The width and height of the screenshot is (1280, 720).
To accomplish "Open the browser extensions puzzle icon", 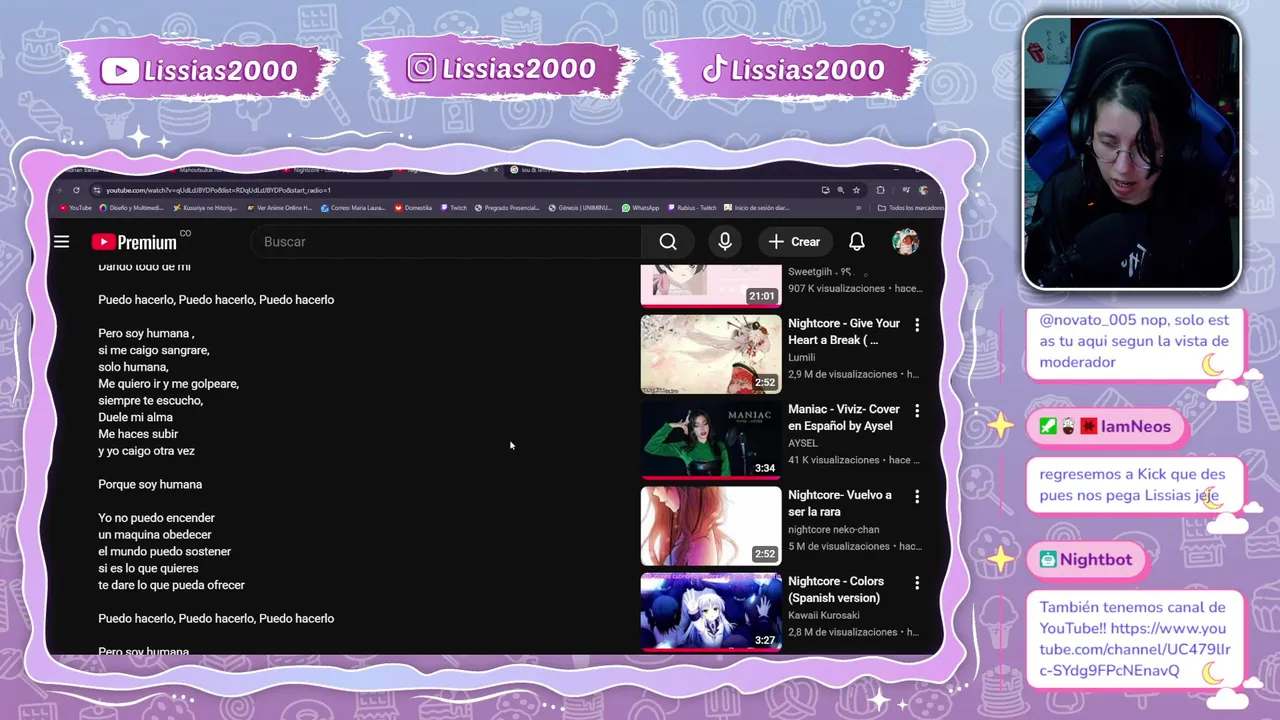I will [x=880, y=190].
